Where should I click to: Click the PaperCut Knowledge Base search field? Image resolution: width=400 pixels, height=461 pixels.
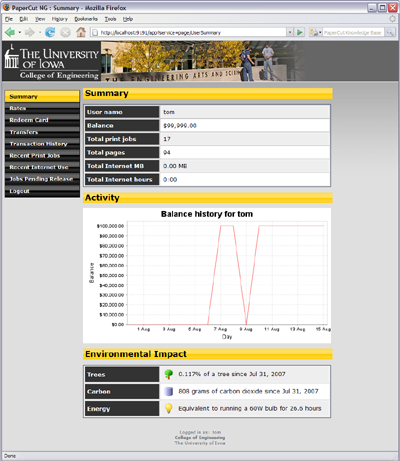(x=353, y=32)
